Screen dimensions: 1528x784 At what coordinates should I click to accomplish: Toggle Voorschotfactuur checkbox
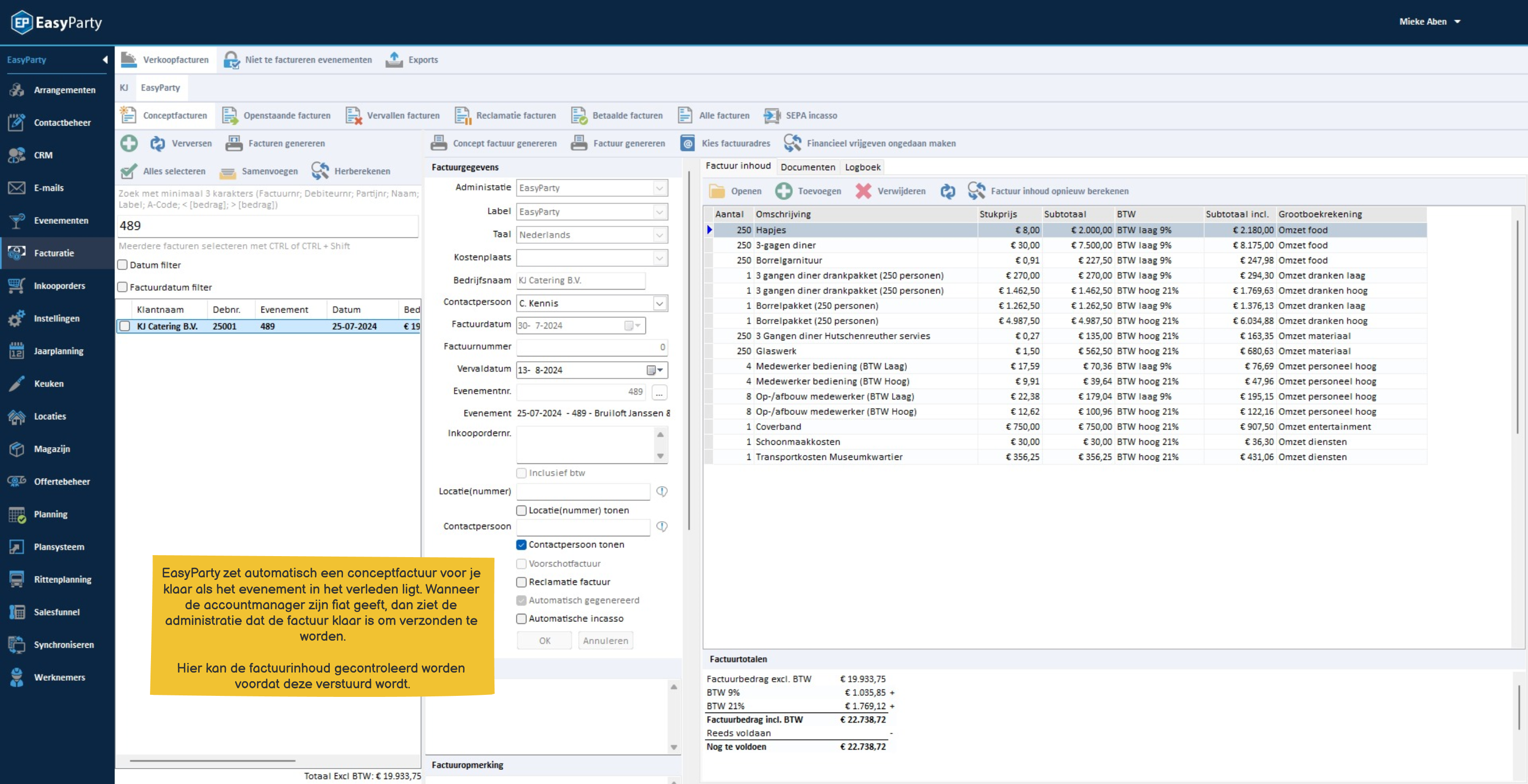(521, 563)
